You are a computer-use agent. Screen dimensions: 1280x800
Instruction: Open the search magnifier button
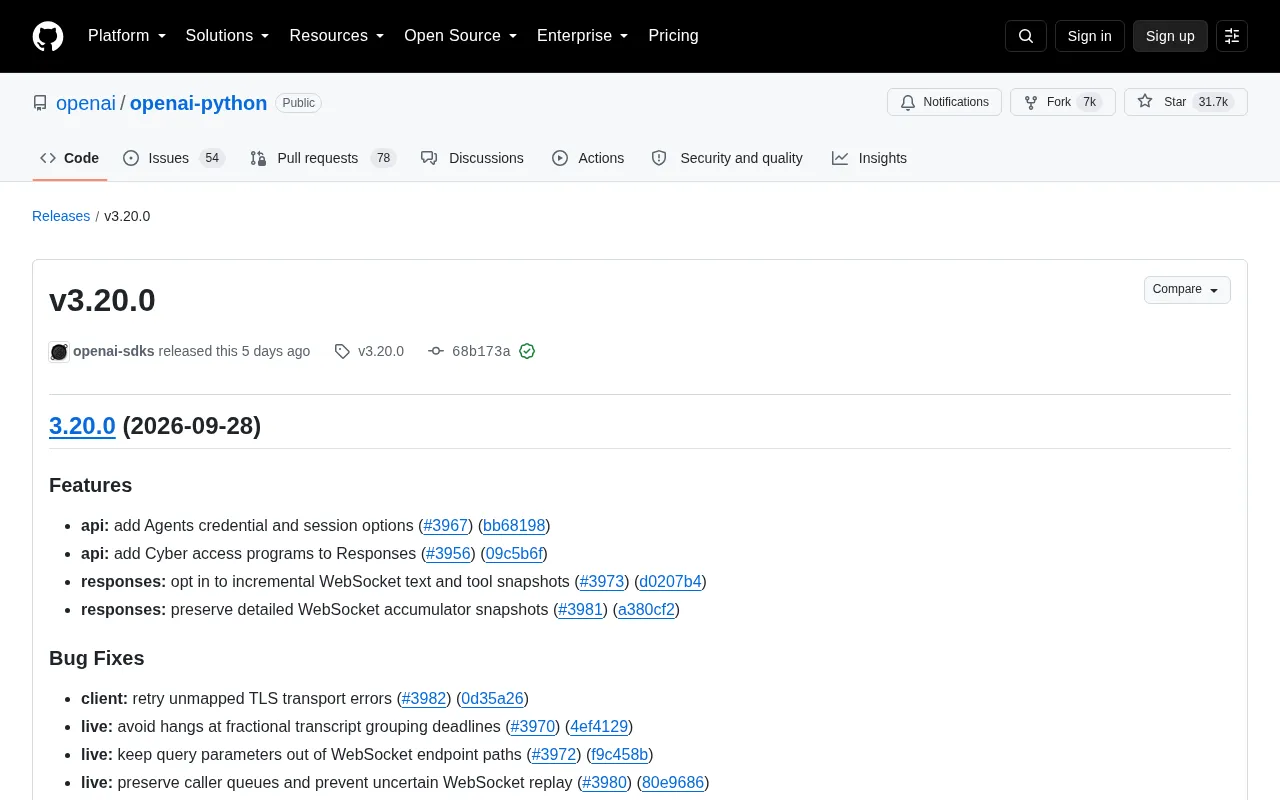point(1026,36)
